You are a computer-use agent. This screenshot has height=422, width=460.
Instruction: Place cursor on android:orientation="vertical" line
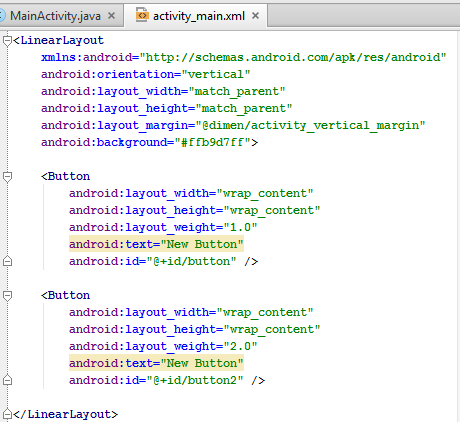[145, 74]
